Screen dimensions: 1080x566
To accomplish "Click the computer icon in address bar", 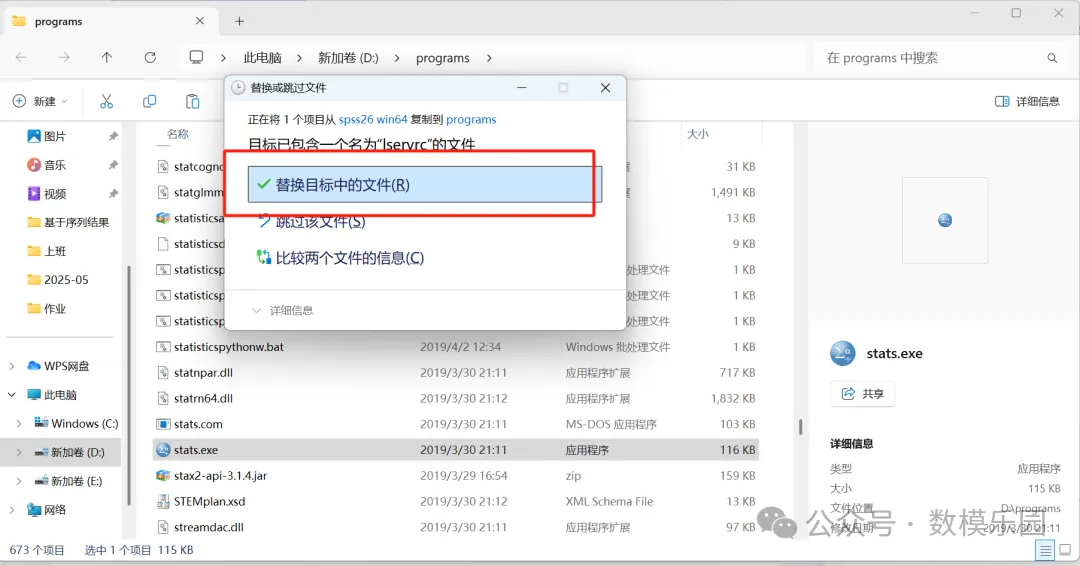I will [196, 57].
